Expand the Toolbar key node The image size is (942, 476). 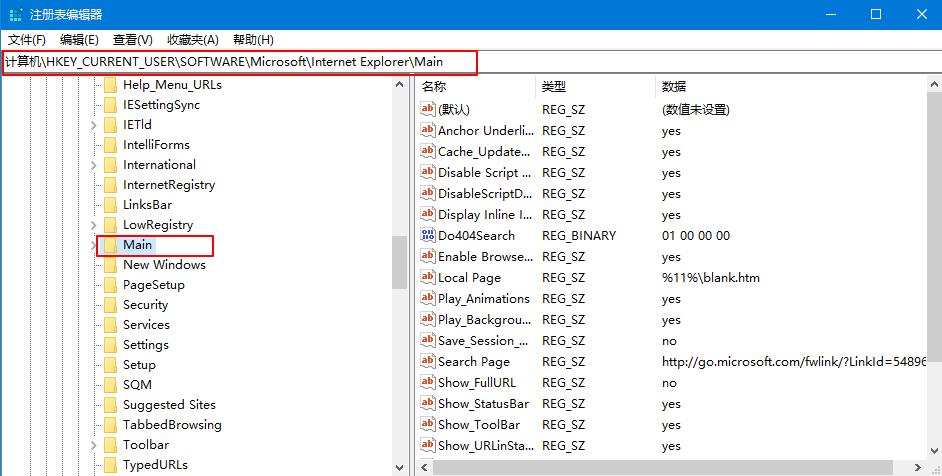point(94,445)
